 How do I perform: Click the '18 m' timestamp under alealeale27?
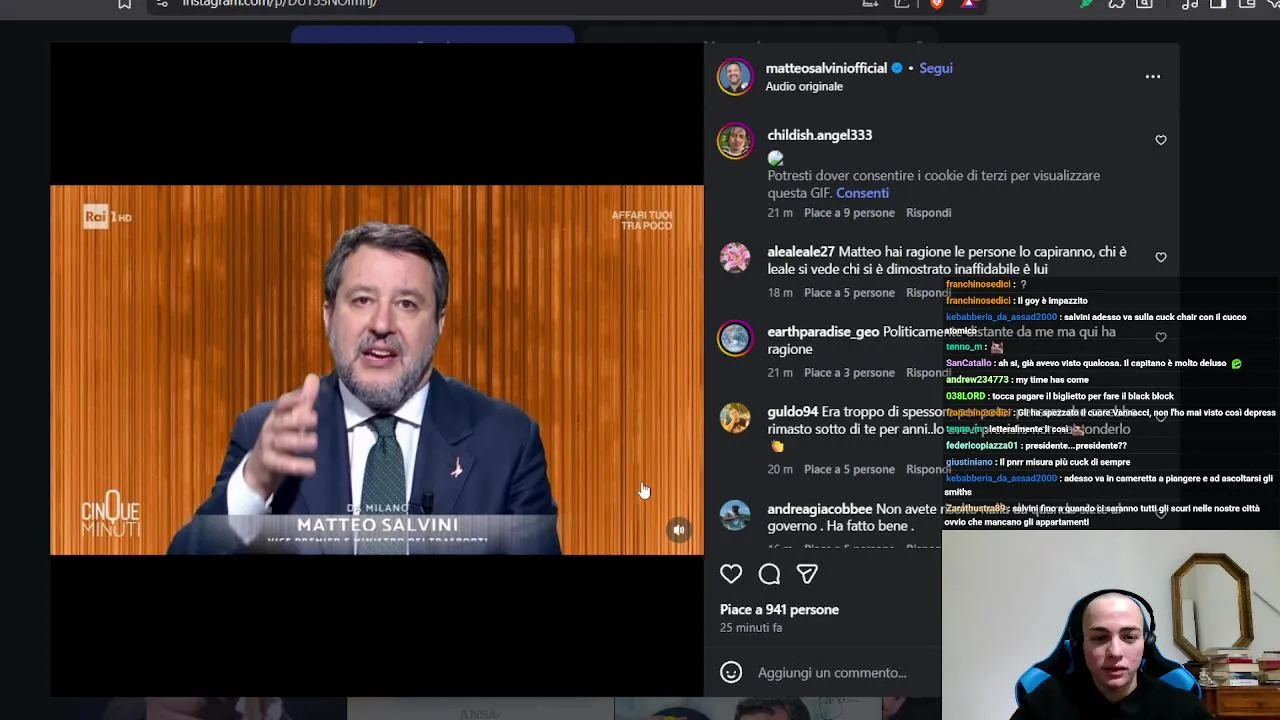point(780,293)
